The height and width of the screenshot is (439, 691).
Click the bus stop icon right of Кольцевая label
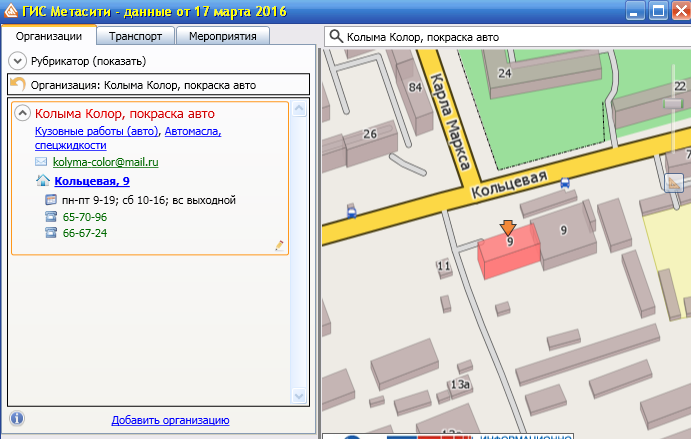pyautogui.click(x=566, y=183)
